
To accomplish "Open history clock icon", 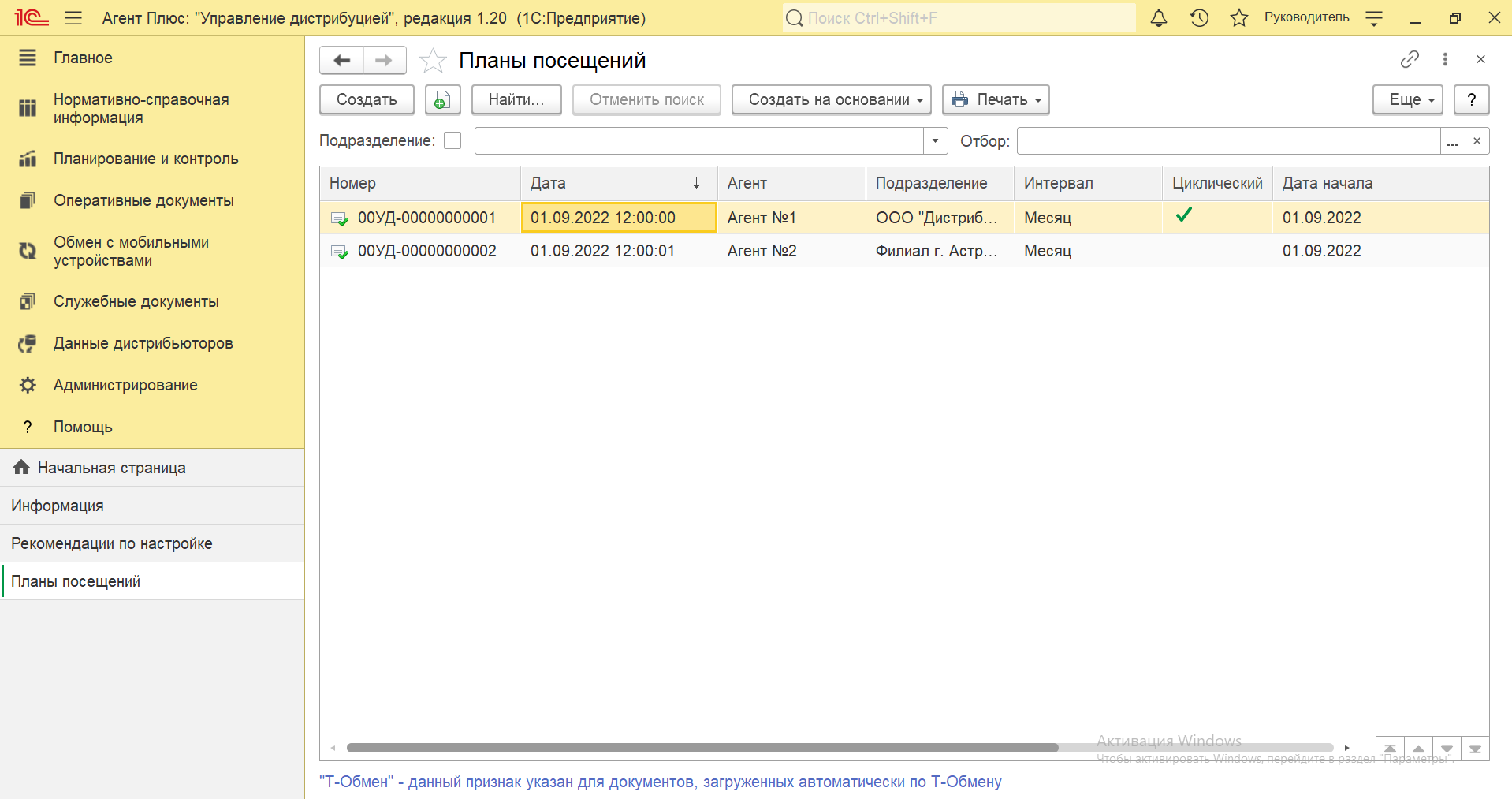I will (x=1199, y=17).
